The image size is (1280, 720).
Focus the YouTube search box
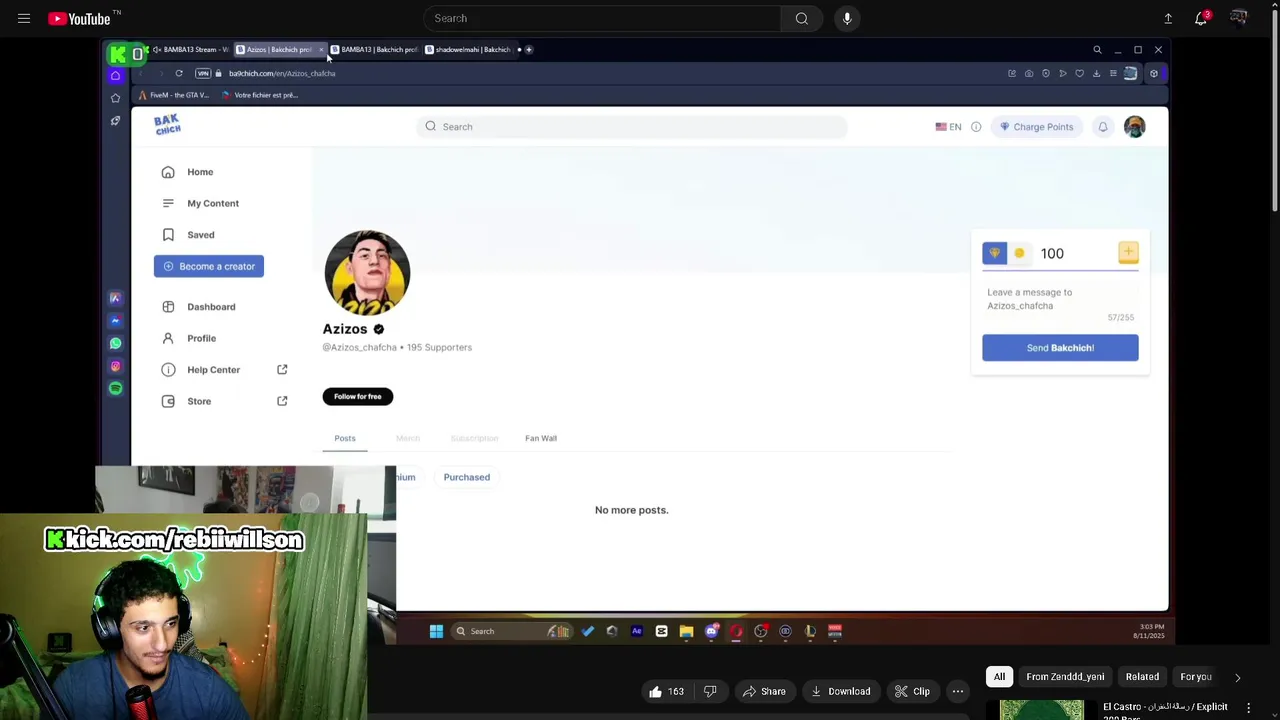pos(602,18)
